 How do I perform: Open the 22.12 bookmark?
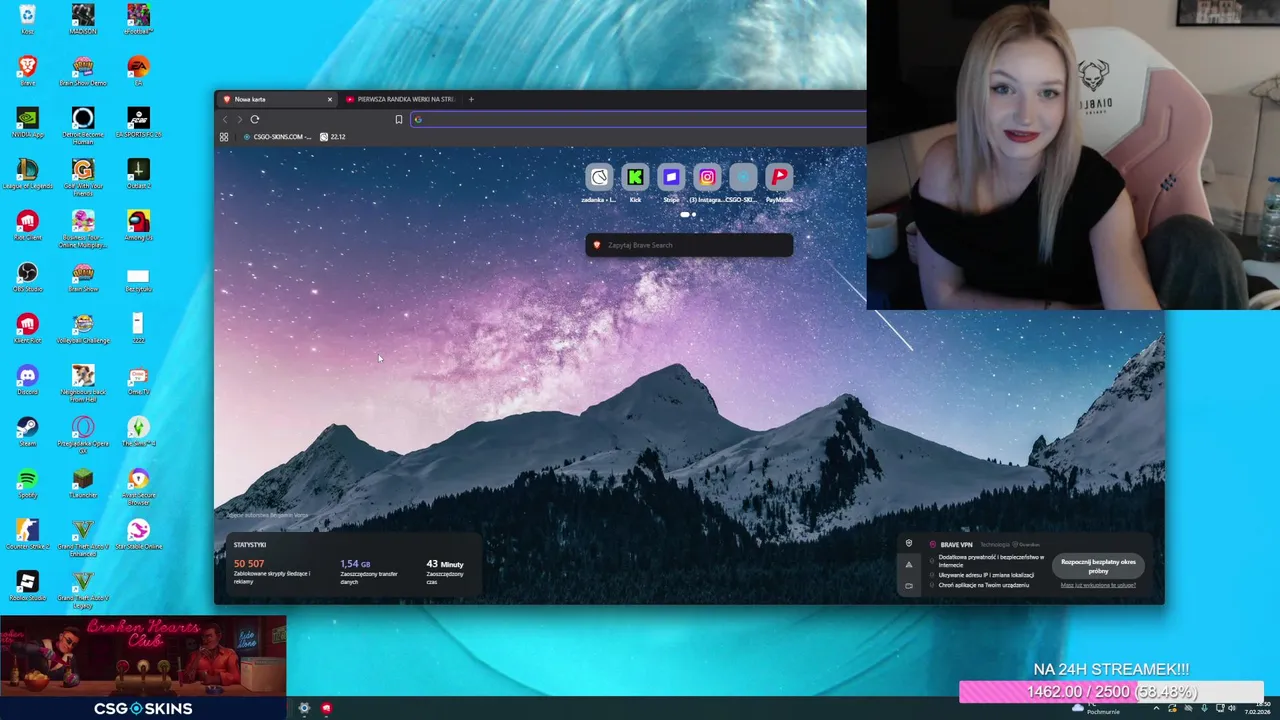coord(333,137)
